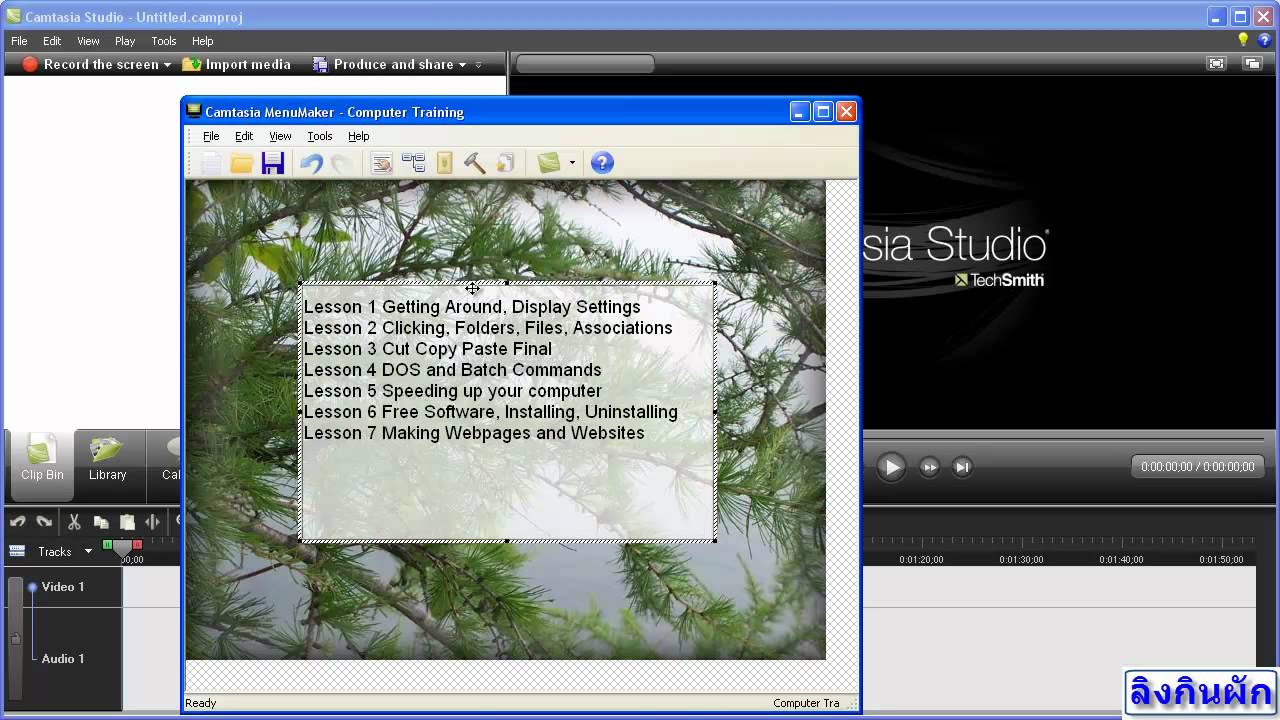The image size is (1280, 720).
Task: Open the File menu in MenuMaker
Action: 211,136
